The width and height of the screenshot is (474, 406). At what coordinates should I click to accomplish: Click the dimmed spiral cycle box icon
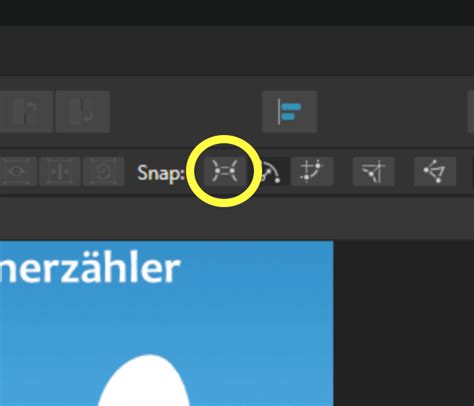pyautogui.click(x=104, y=171)
